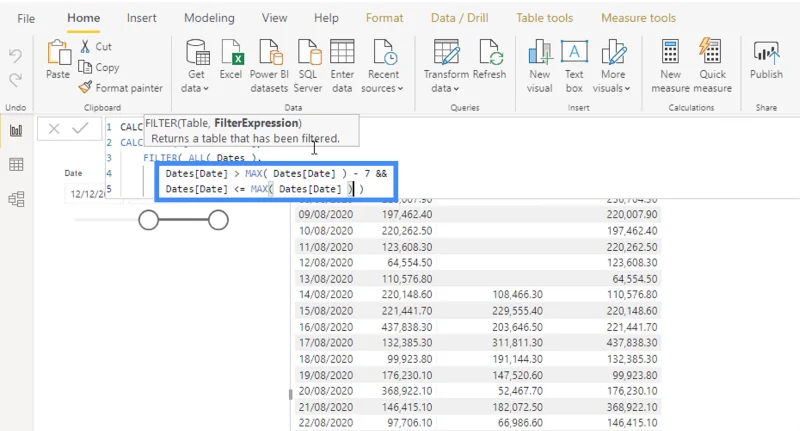Expand the Recent sources list
This screenshot has width=800, height=431.
tap(383, 66)
